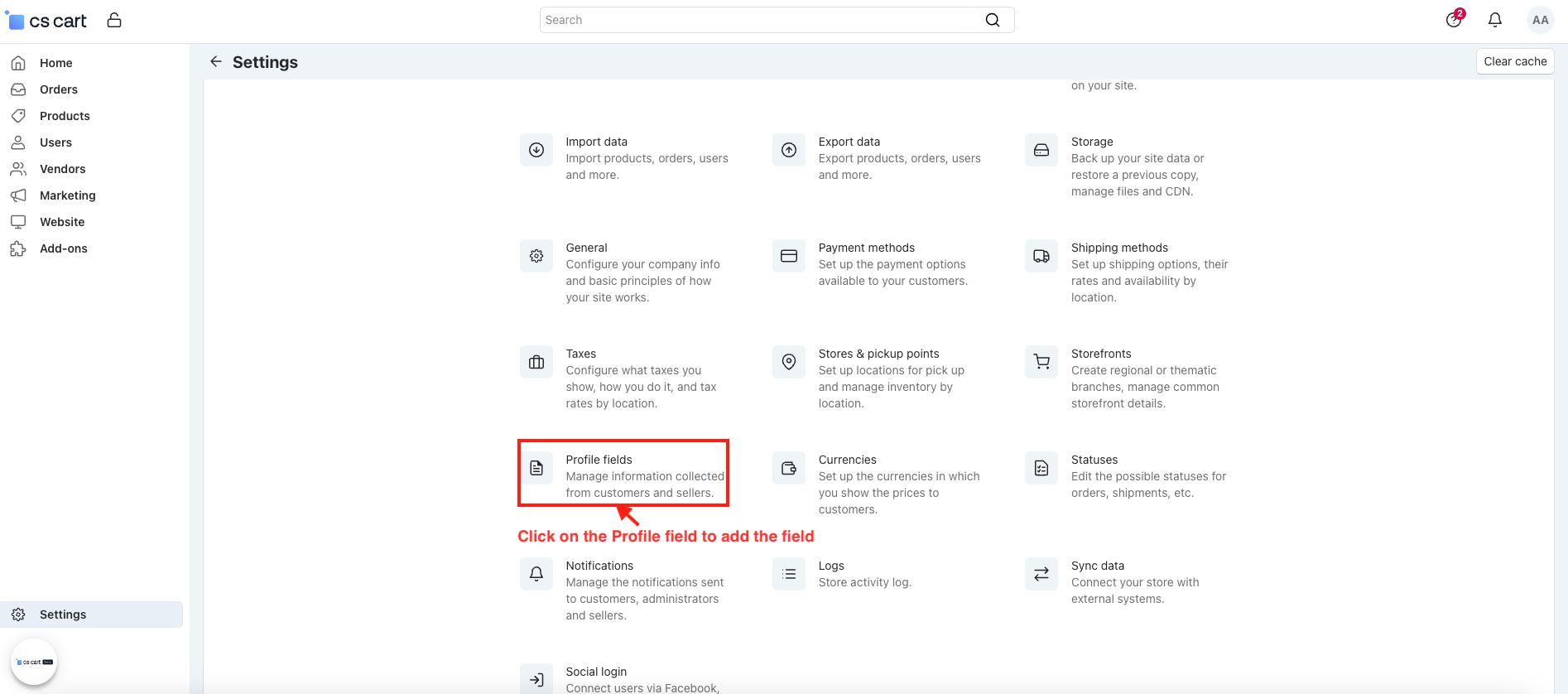The width and height of the screenshot is (1568, 694).
Task: Click the Import data download icon
Action: (536, 150)
